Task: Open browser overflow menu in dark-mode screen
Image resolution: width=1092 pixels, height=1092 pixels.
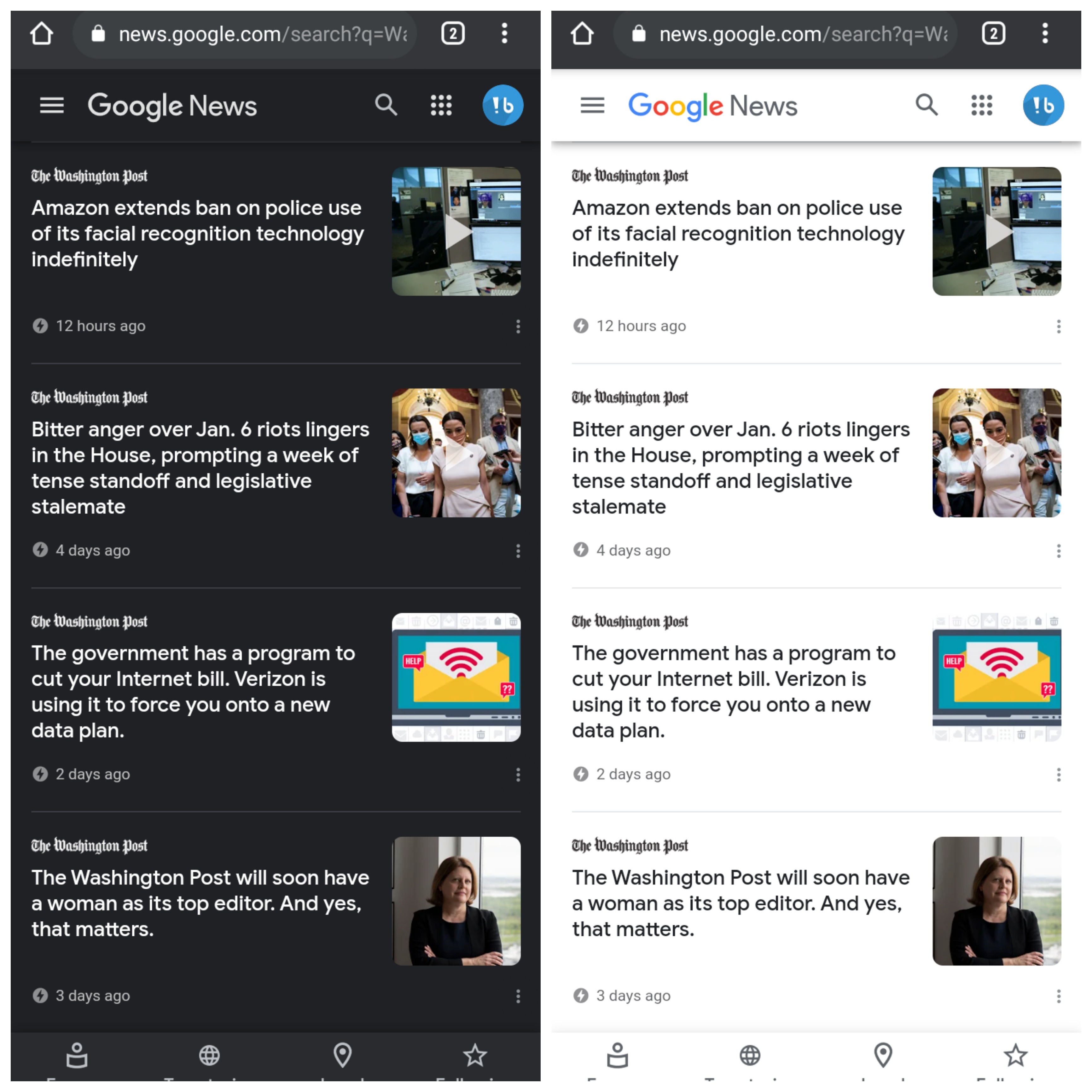Action: [504, 34]
